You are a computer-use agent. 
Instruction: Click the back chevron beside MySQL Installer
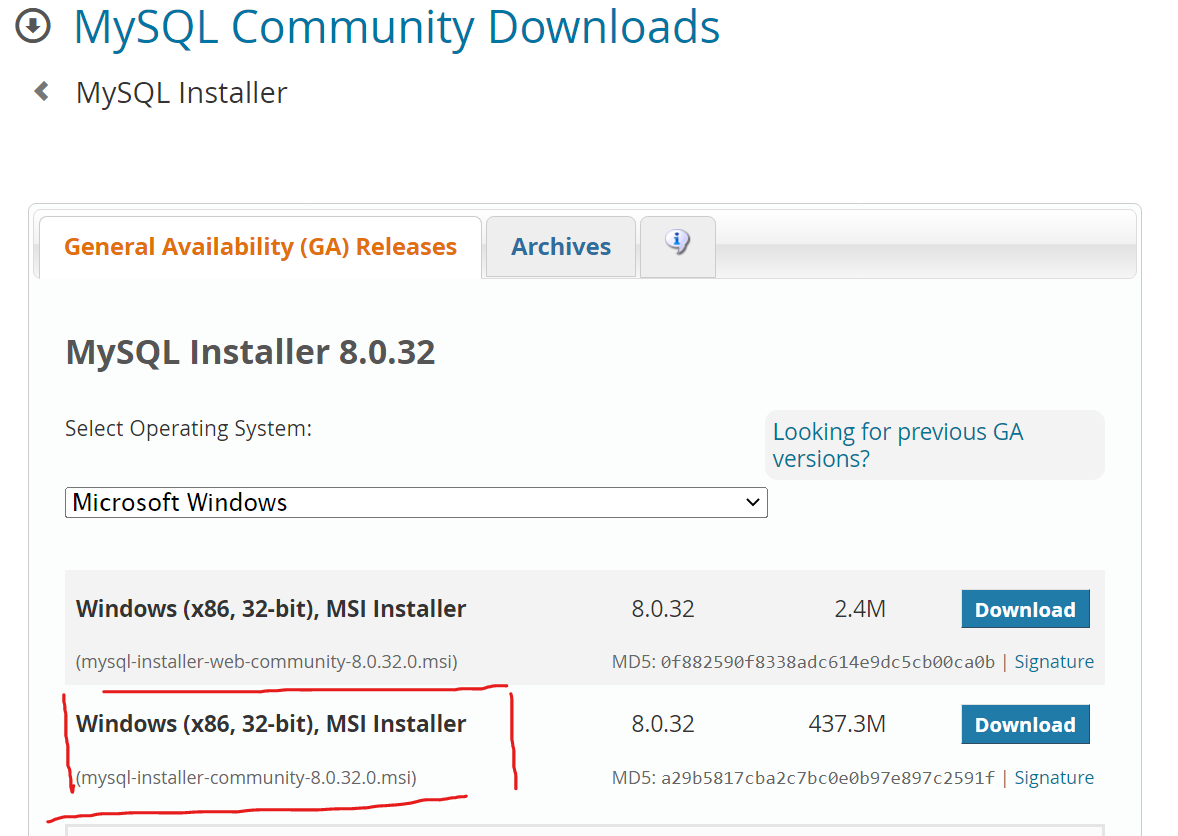point(42,92)
